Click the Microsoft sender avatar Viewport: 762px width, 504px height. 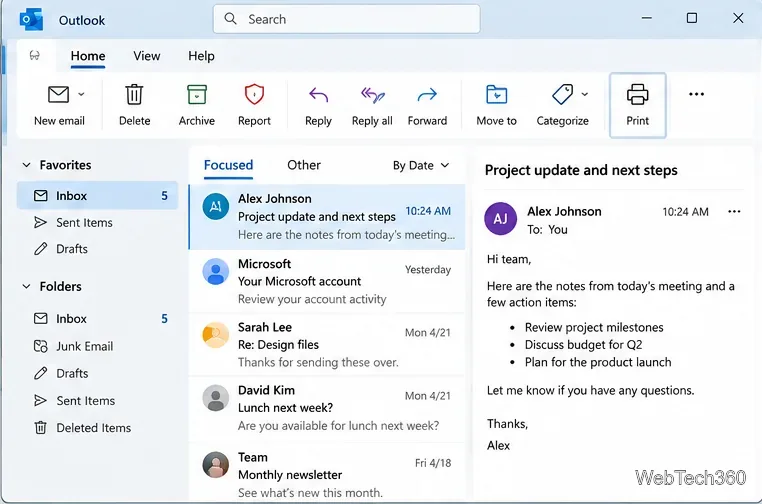[x=216, y=272]
